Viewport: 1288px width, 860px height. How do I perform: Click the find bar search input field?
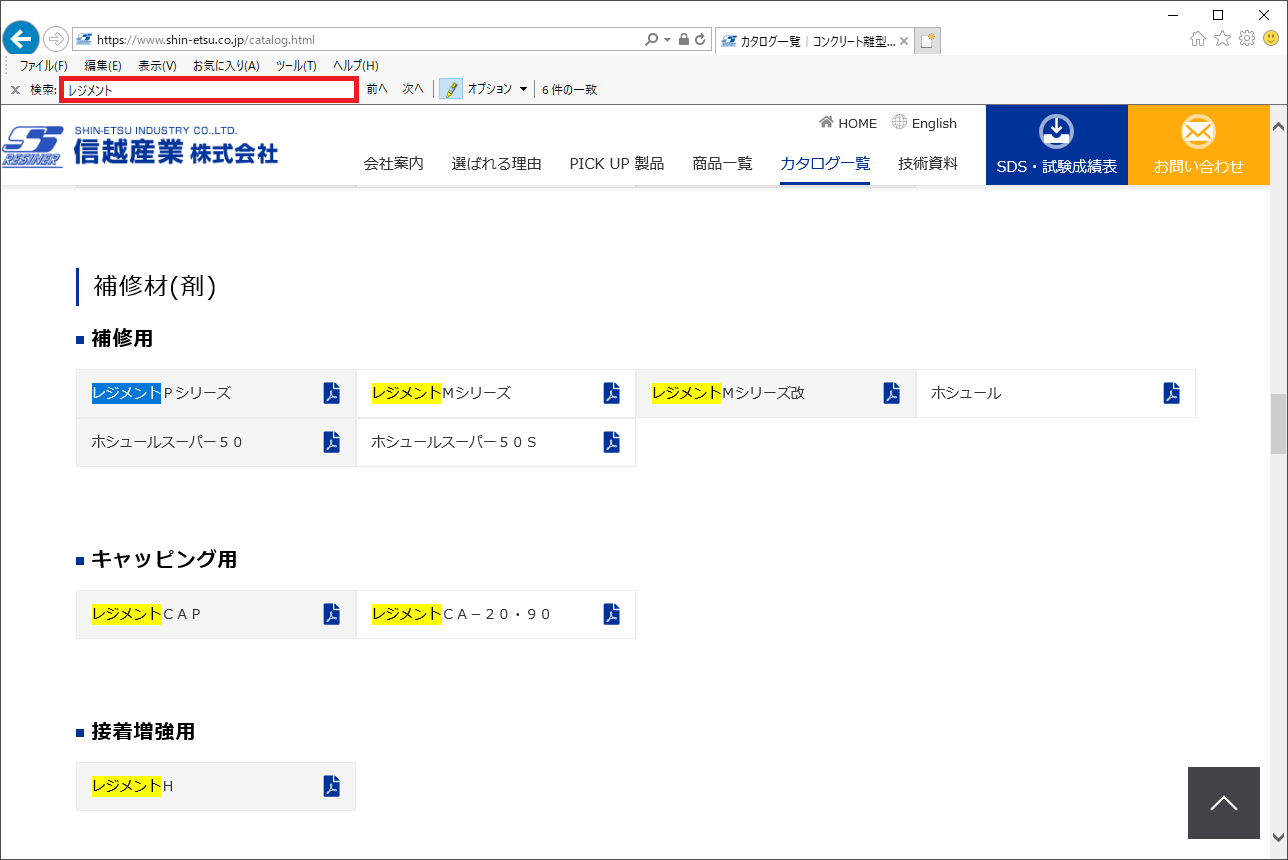(209, 90)
